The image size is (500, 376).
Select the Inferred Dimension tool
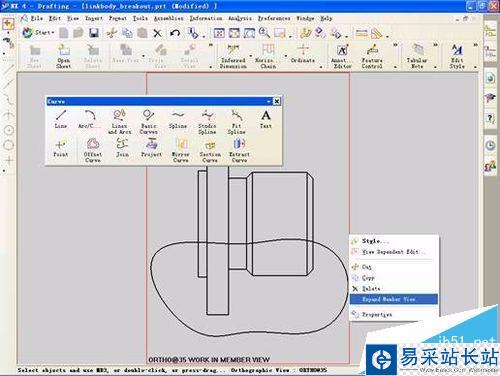pos(233,56)
